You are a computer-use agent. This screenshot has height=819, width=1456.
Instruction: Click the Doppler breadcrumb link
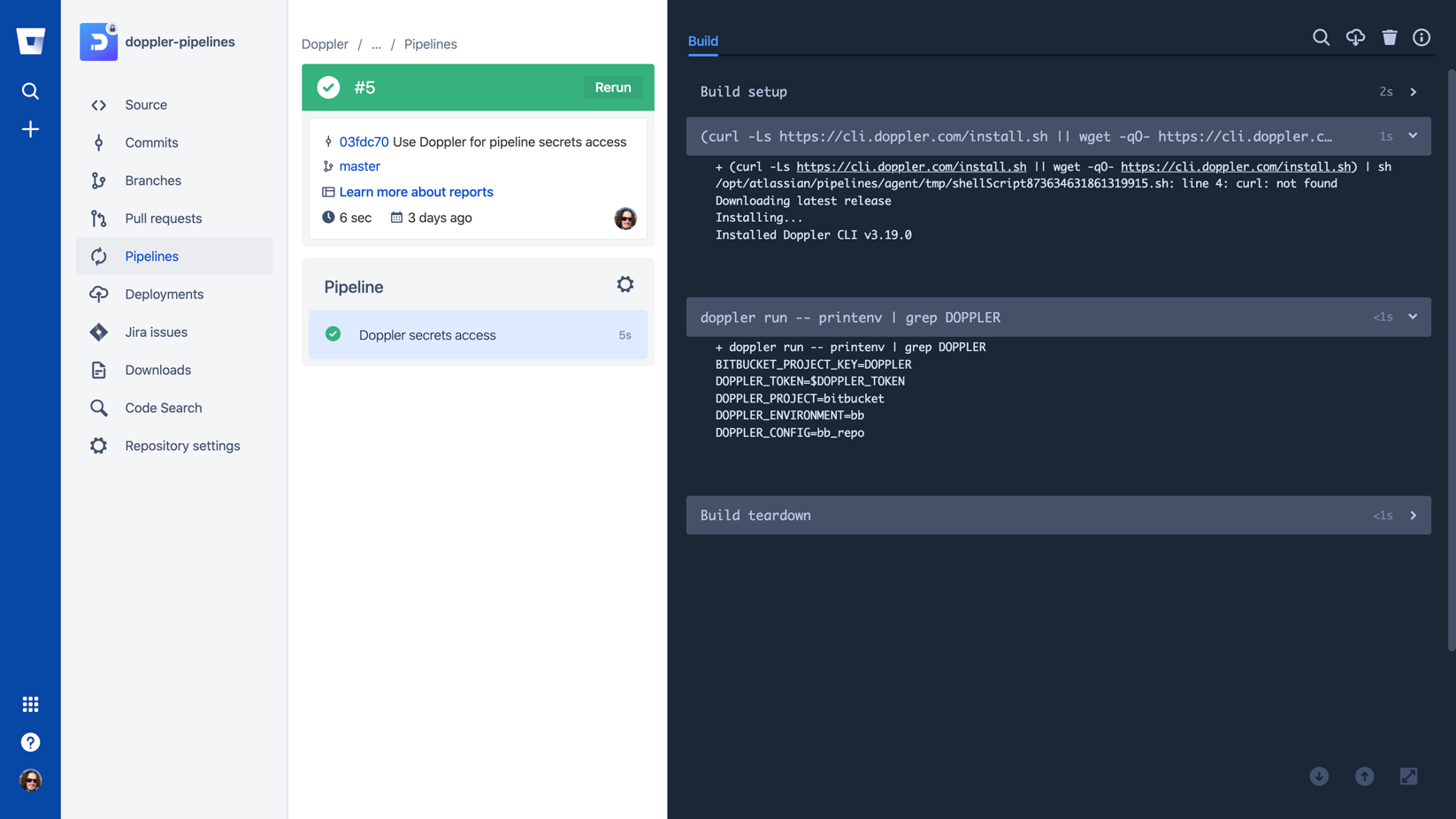coord(325,44)
